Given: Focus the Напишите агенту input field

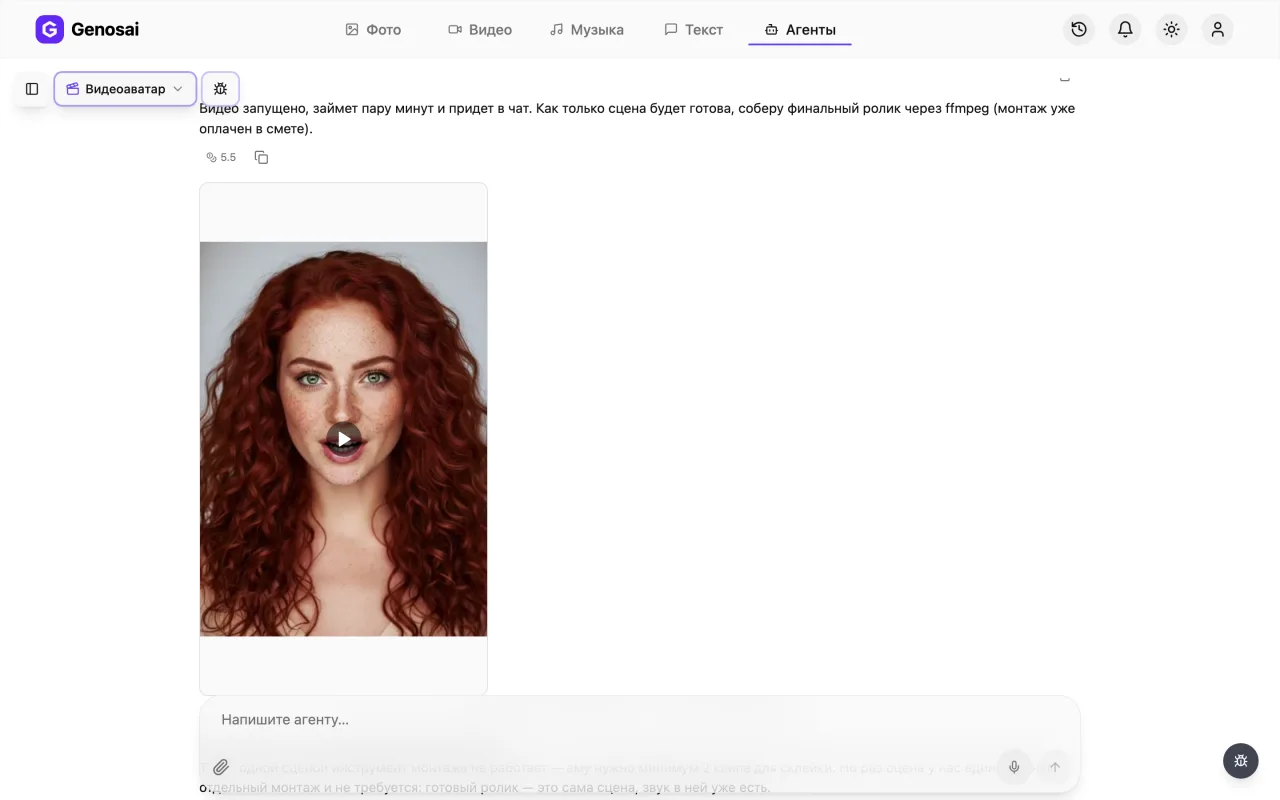Looking at the screenshot, I should (640, 720).
